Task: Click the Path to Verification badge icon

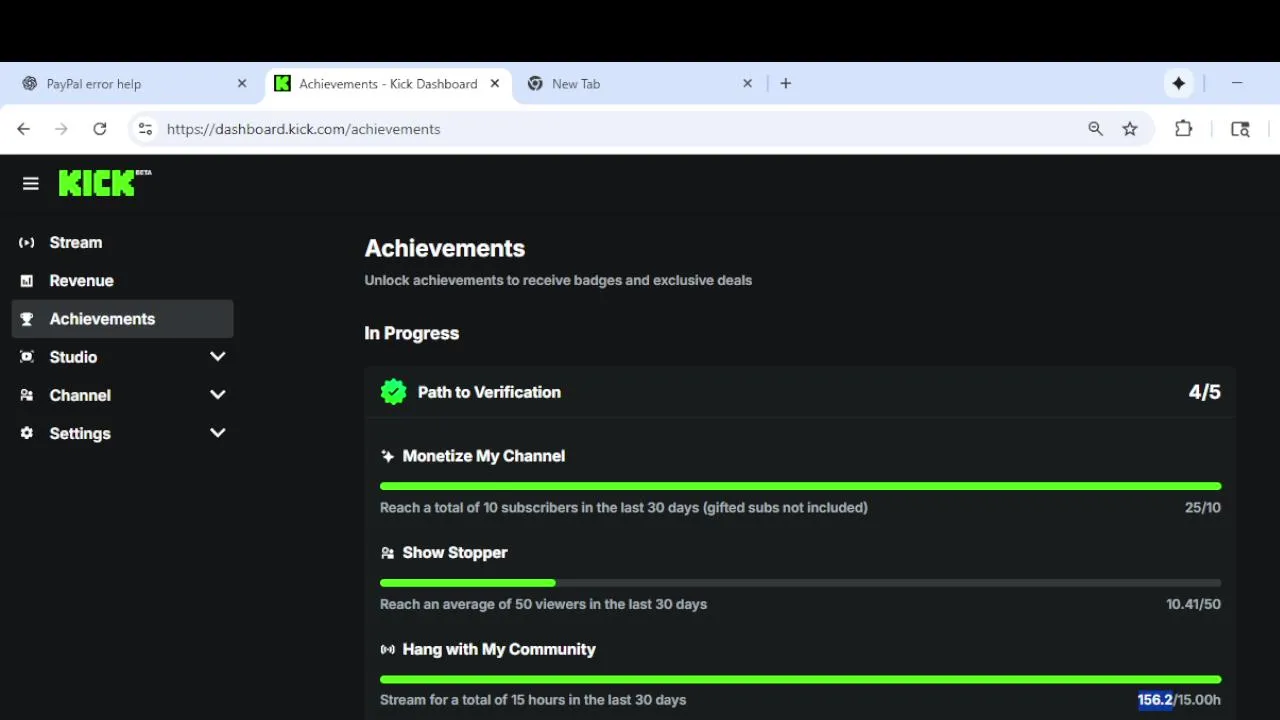Action: 394,392
